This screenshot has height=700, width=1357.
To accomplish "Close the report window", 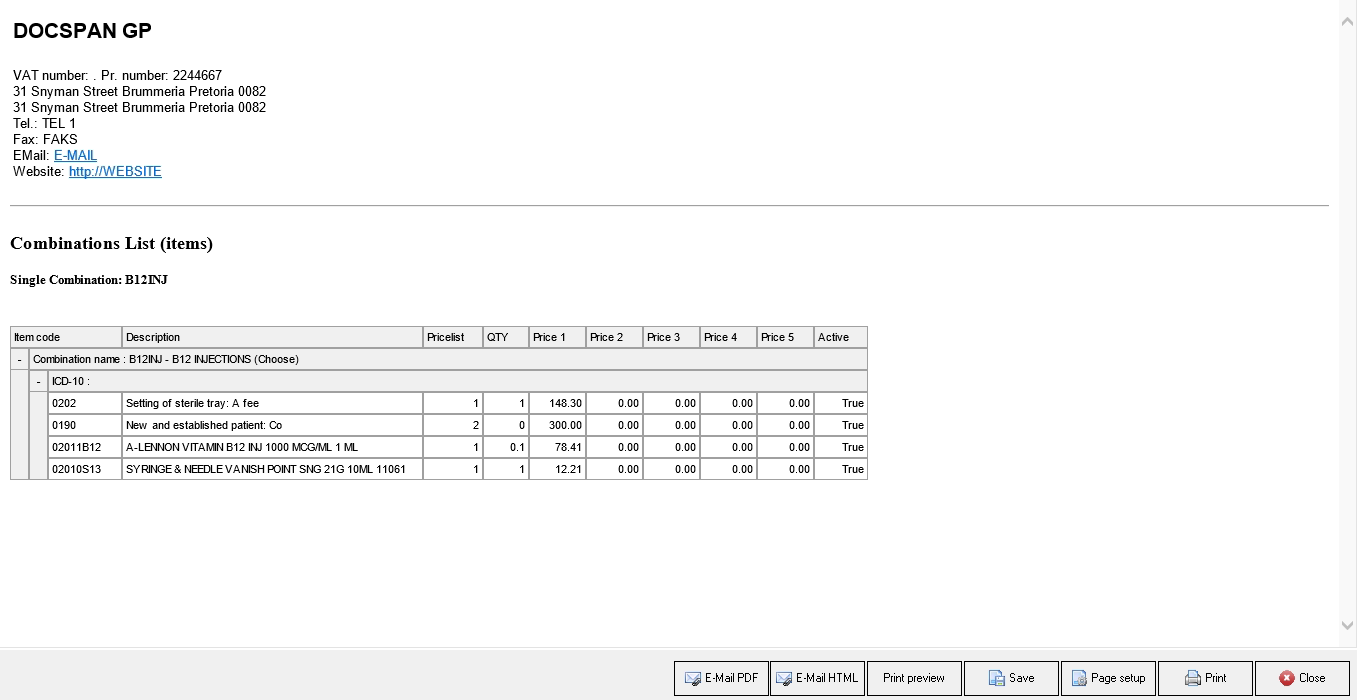I will coord(1302,678).
